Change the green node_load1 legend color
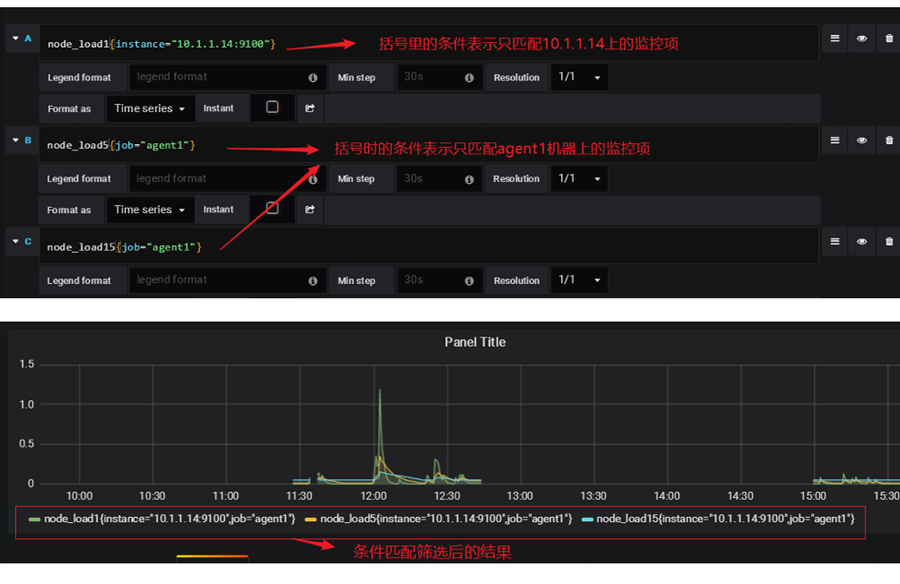The width and height of the screenshot is (900, 584). point(34,520)
